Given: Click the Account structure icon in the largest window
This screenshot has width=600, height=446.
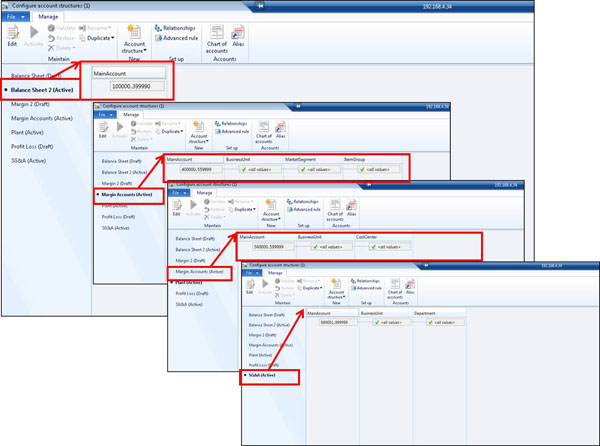Looking at the screenshot, I should click(134, 38).
